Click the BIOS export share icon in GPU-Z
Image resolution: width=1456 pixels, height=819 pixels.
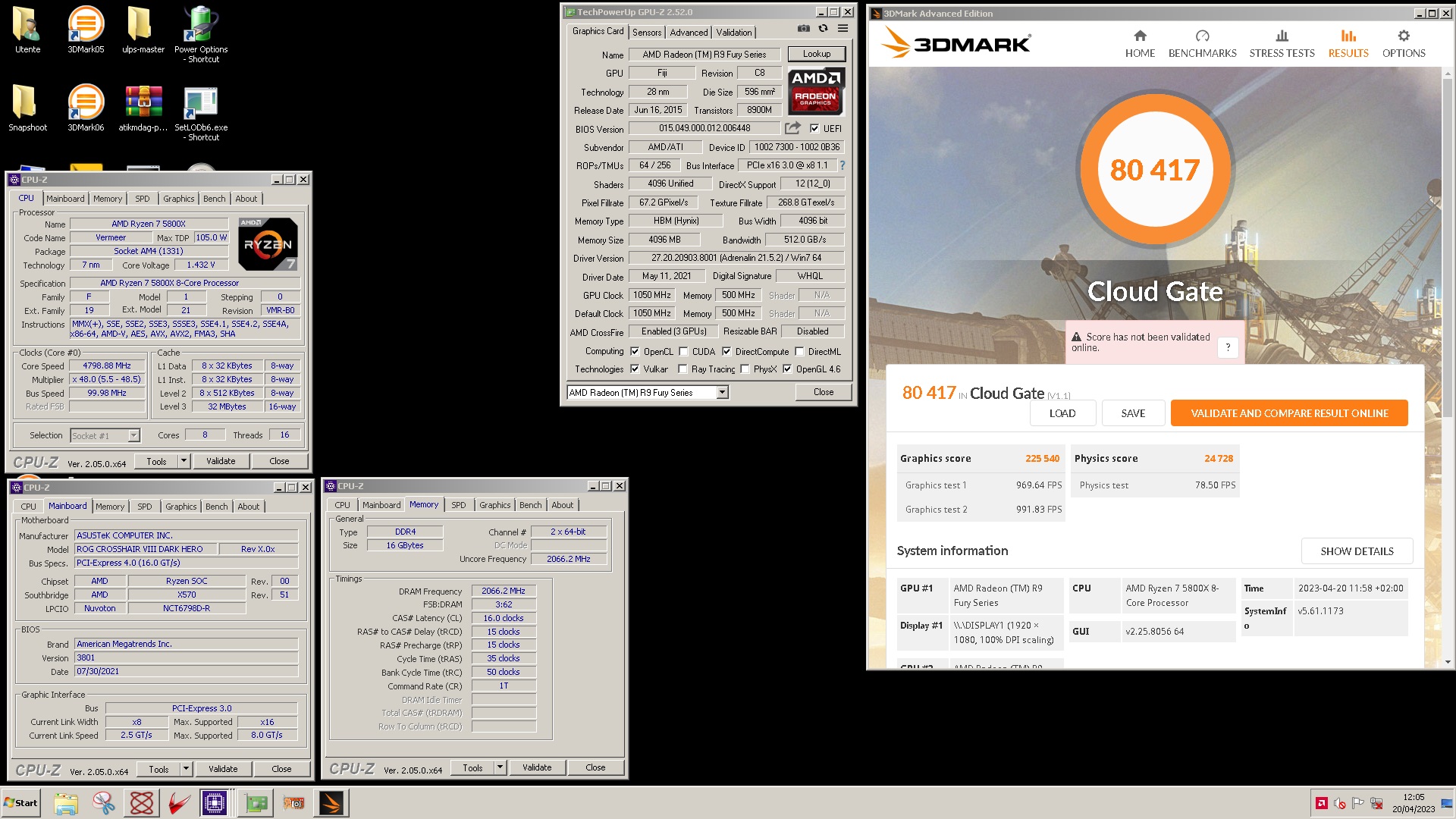point(792,128)
